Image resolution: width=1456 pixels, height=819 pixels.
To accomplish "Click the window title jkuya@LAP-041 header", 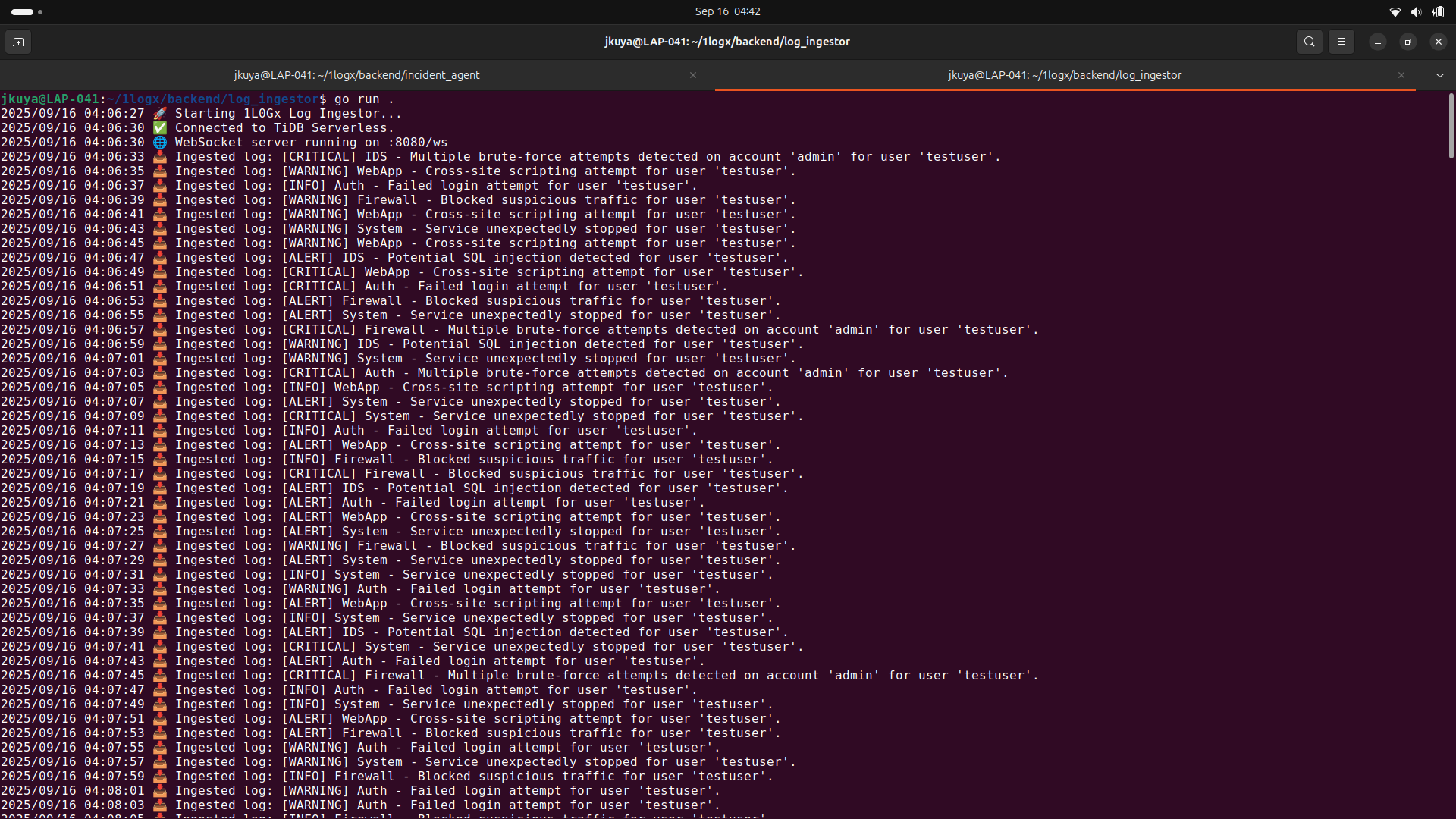I will (x=726, y=42).
